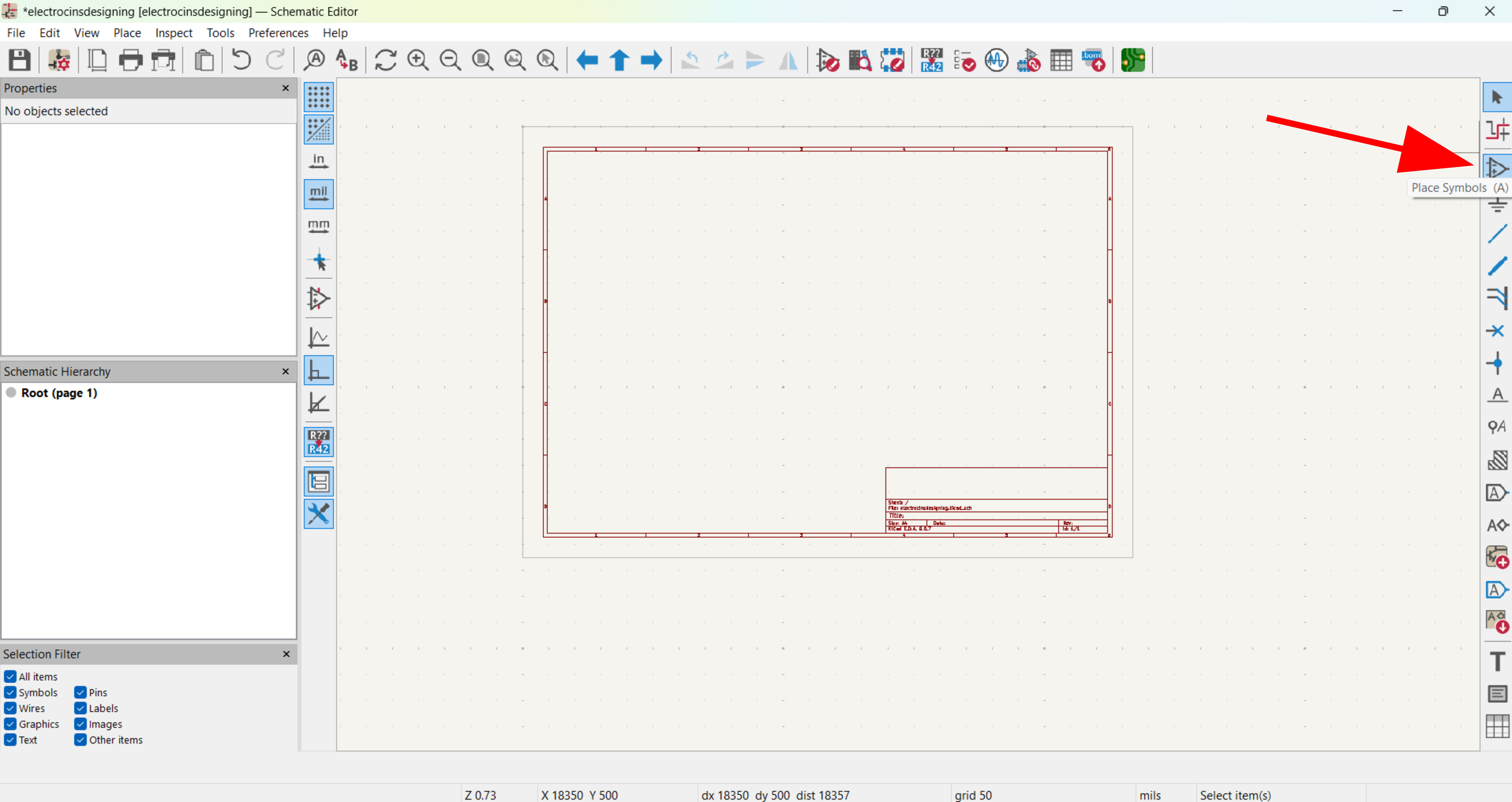This screenshot has height=802, width=1512.
Task: Open the Preferences menu
Action: [x=278, y=33]
